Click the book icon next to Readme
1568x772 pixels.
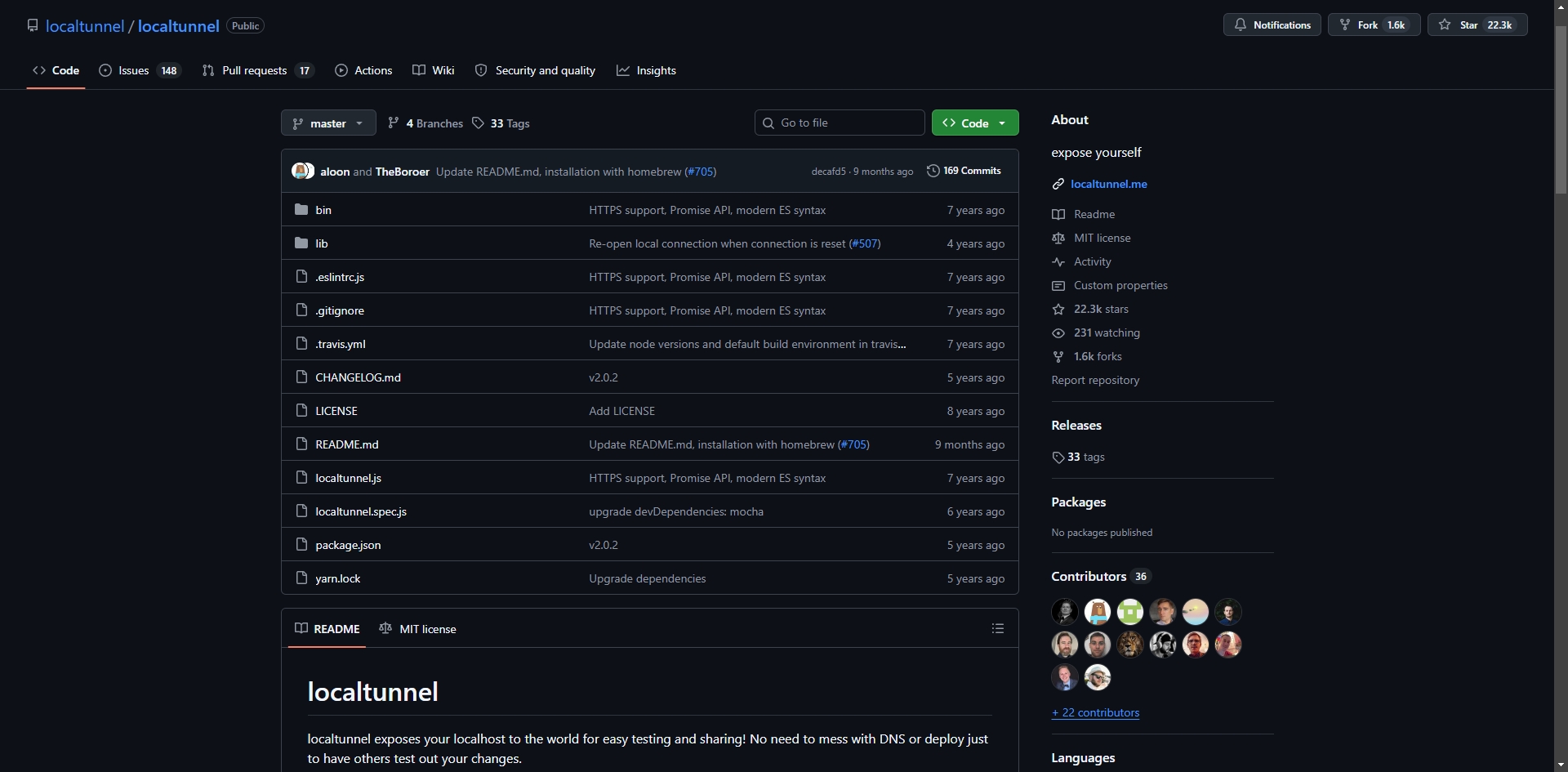click(1058, 214)
